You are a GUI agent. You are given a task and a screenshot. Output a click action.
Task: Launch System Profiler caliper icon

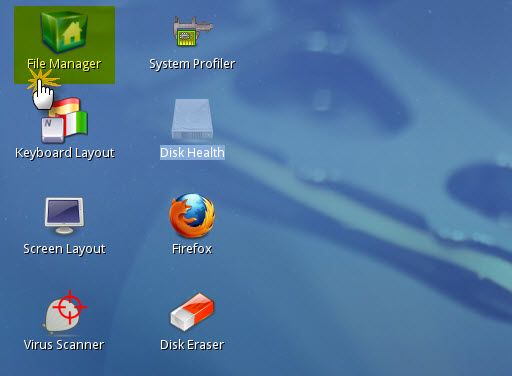click(192, 32)
